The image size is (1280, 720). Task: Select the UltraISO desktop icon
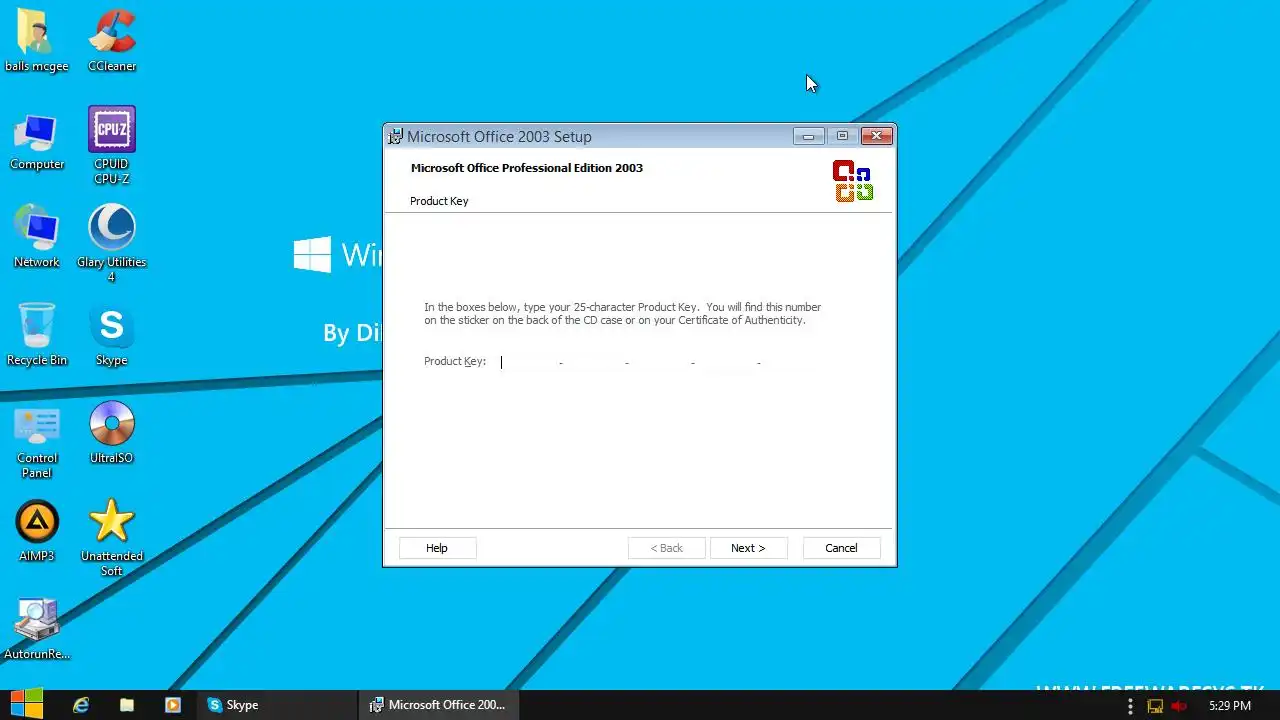click(112, 433)
